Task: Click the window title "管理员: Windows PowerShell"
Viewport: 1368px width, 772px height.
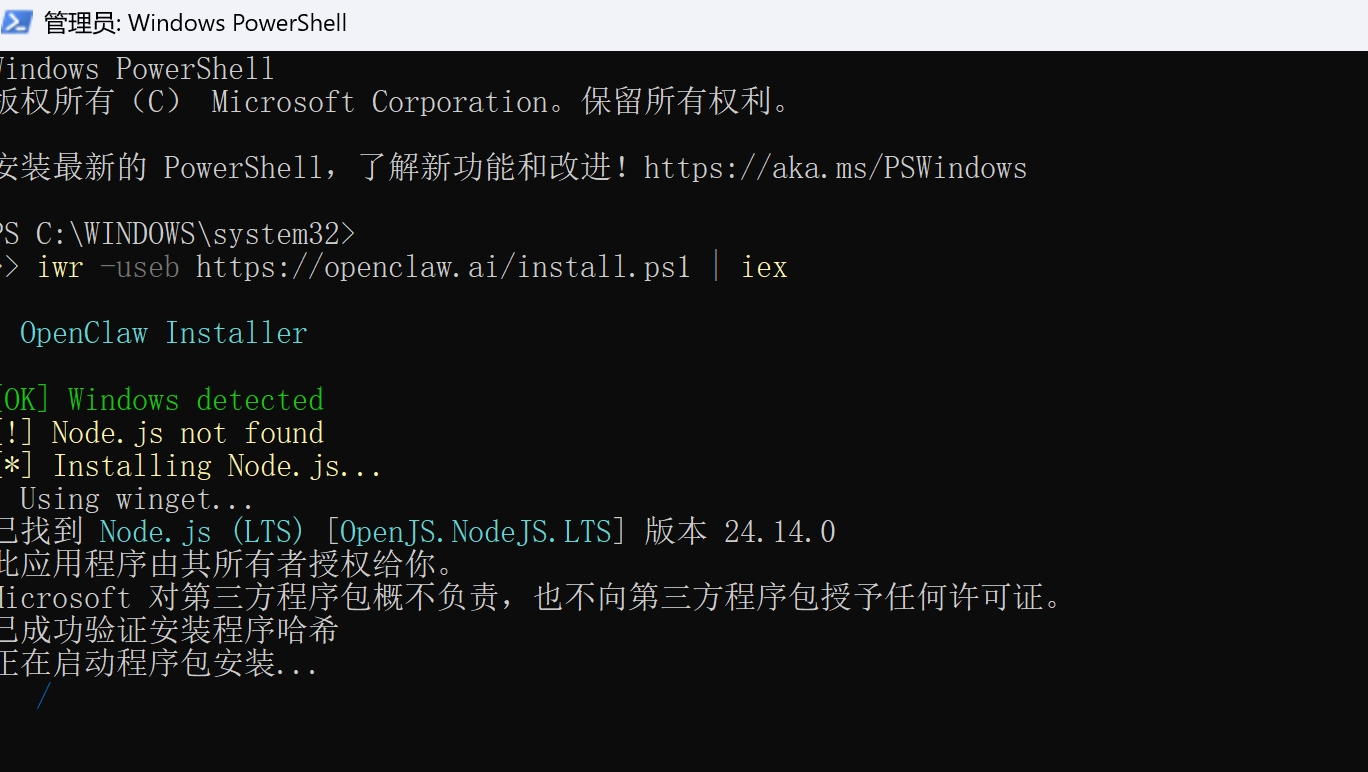Action: [196, 23]
